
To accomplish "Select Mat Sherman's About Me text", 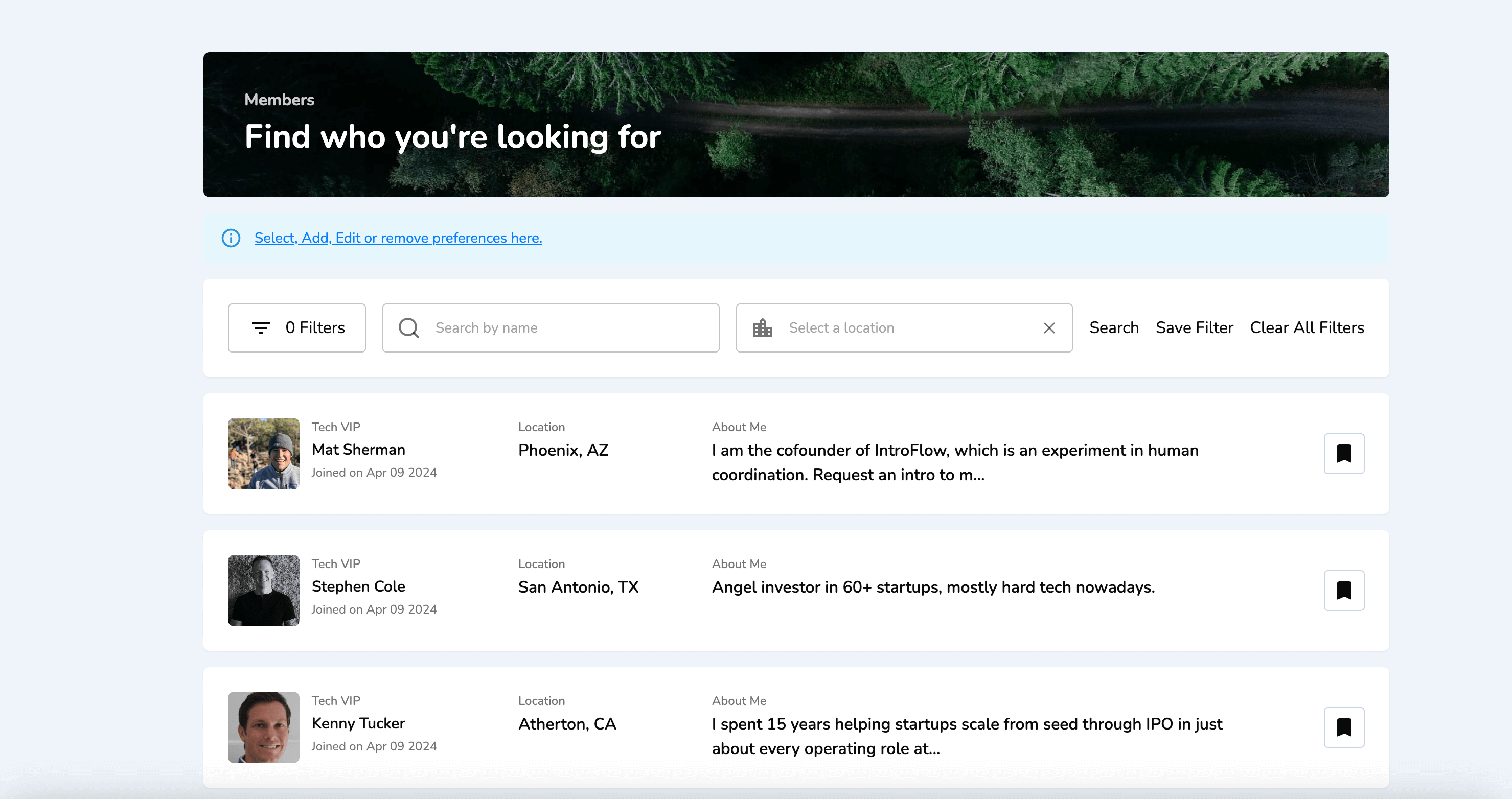I will point(954,462).
